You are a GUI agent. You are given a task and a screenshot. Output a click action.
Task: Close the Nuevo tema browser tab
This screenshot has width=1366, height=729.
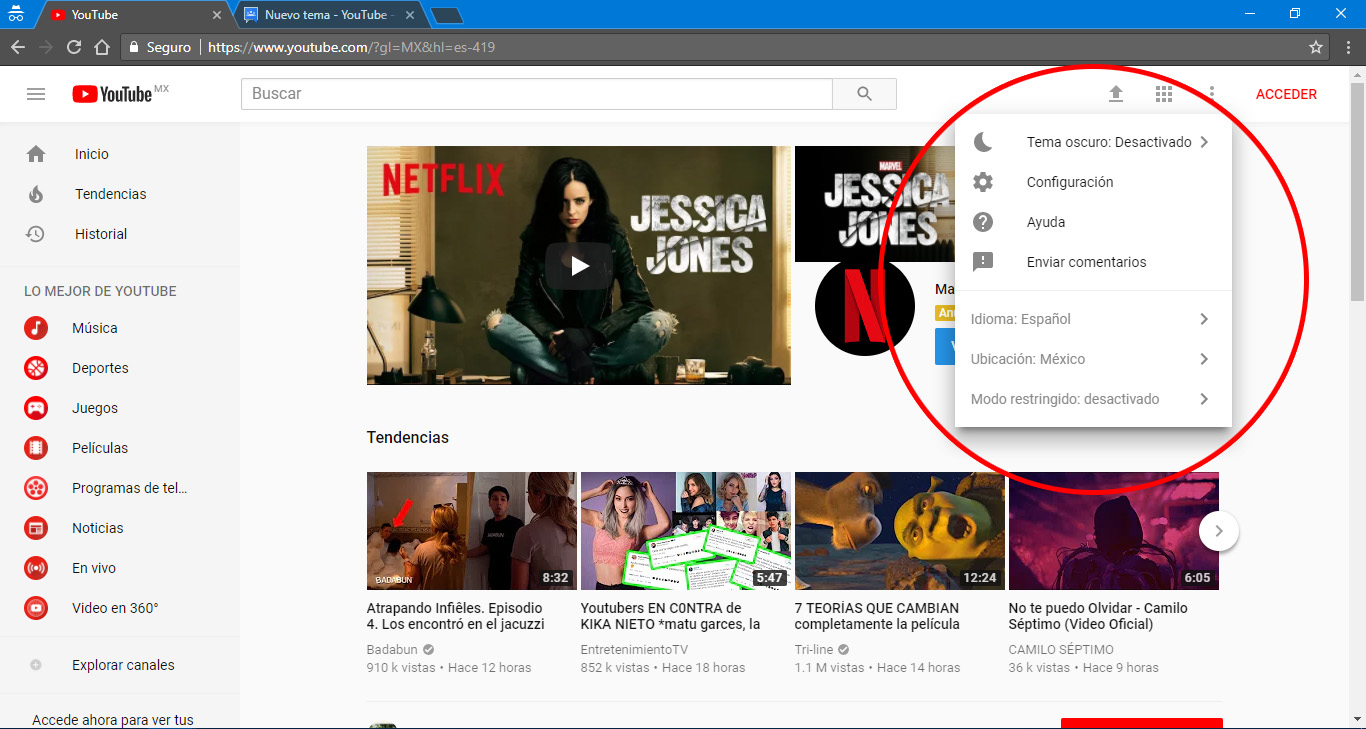[x=411, y=15]
